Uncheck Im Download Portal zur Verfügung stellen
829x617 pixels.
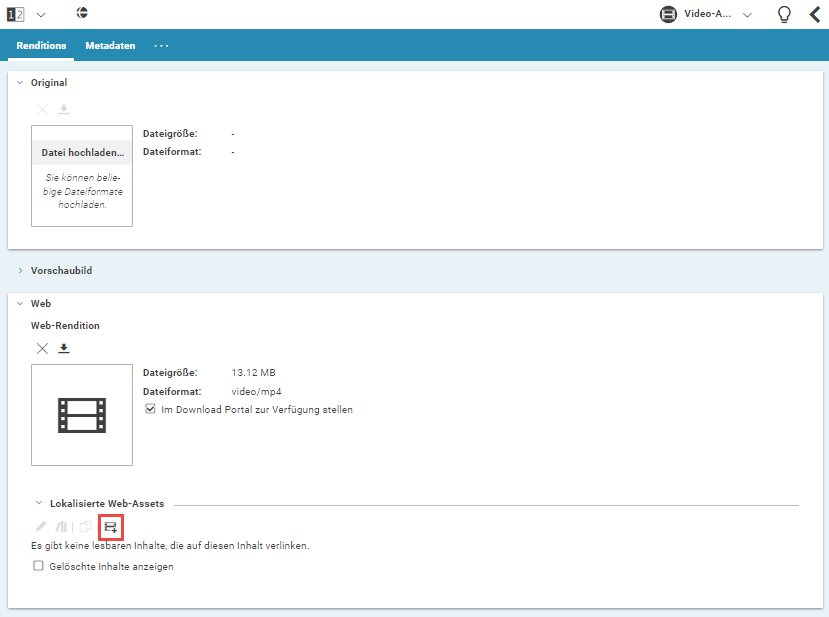pos(150,409)
